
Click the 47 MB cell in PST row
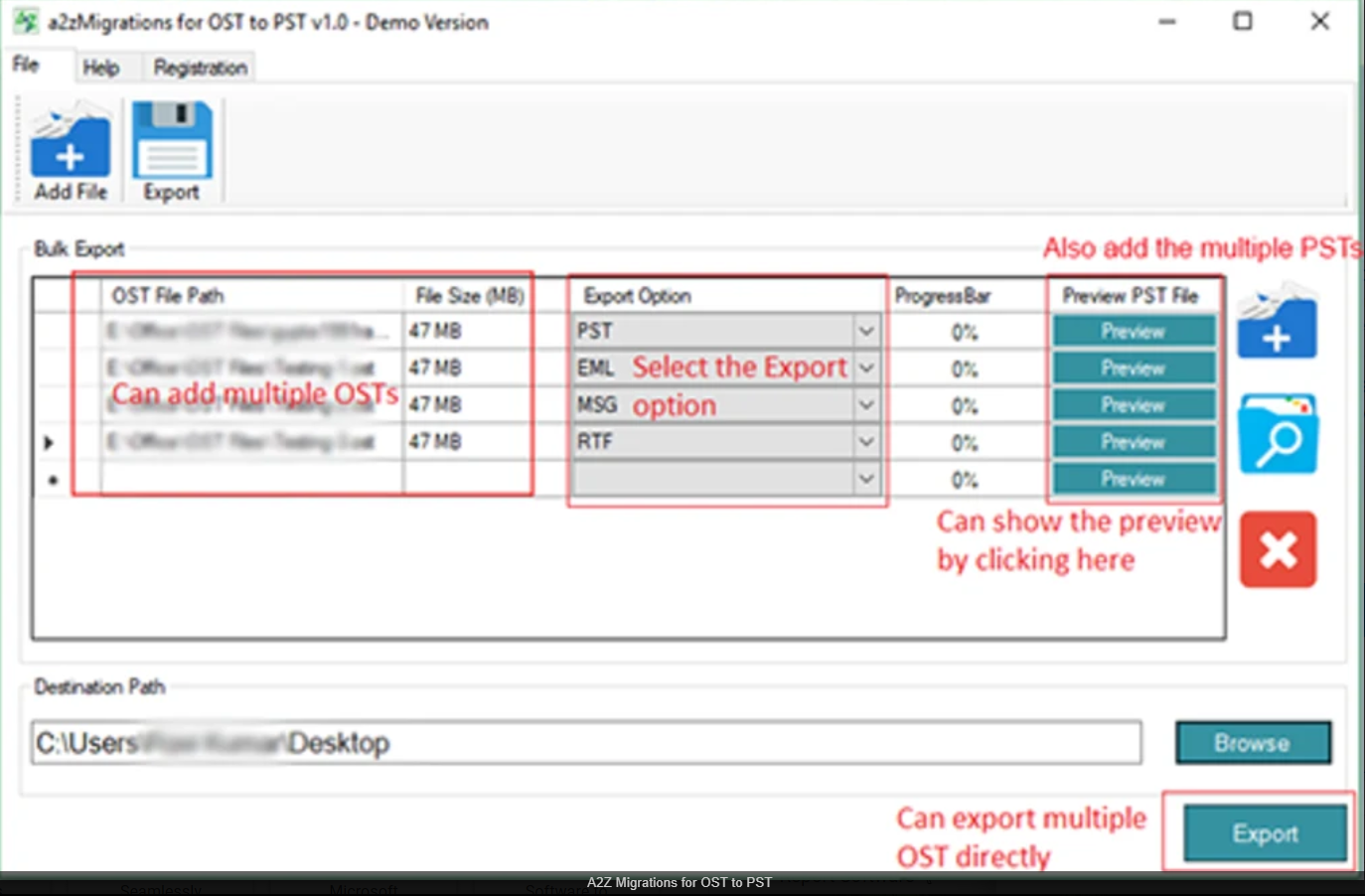[x=468, y=331]
